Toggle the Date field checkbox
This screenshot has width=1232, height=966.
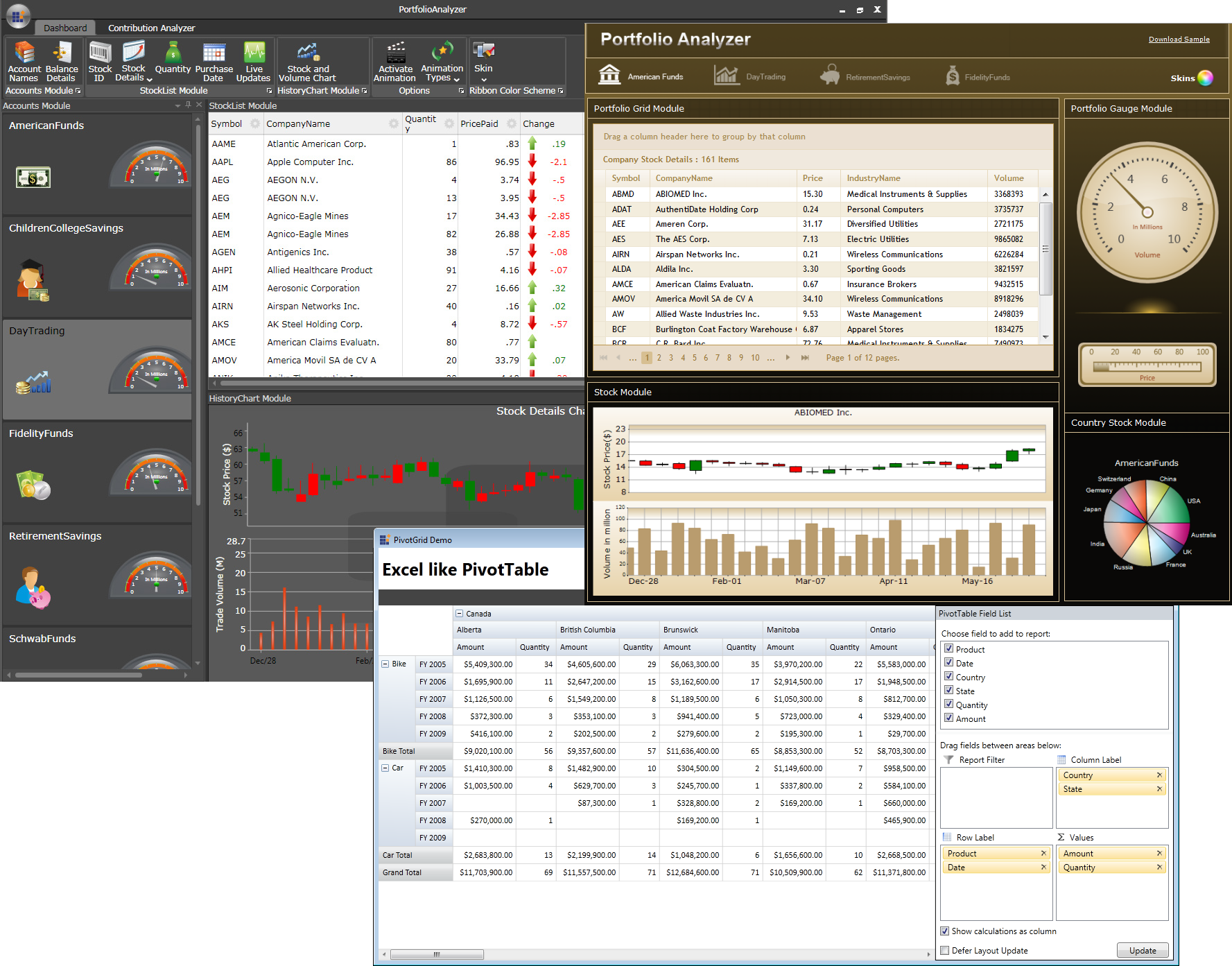[948, 662]
